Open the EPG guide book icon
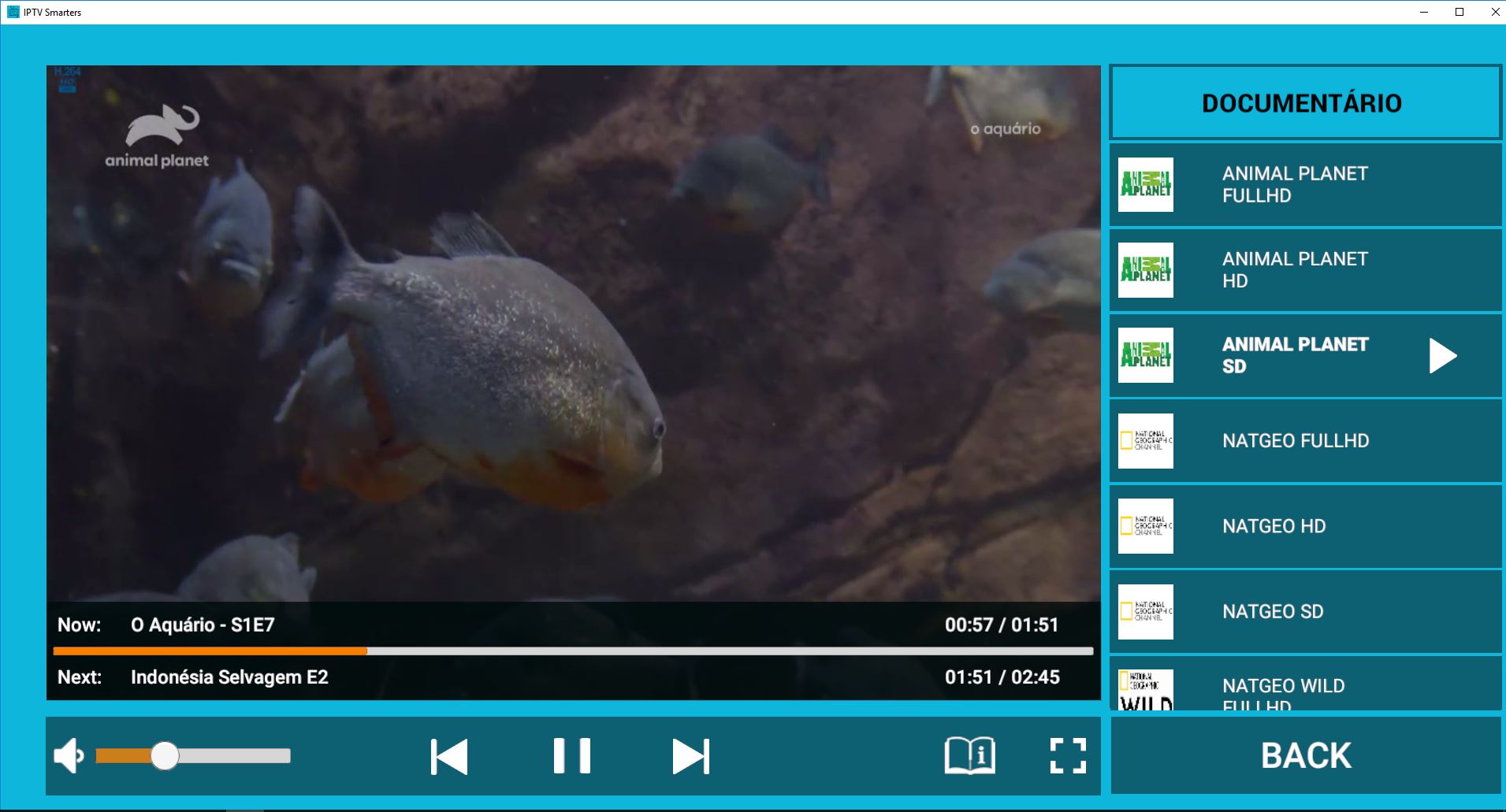 (x=970, y=756)
